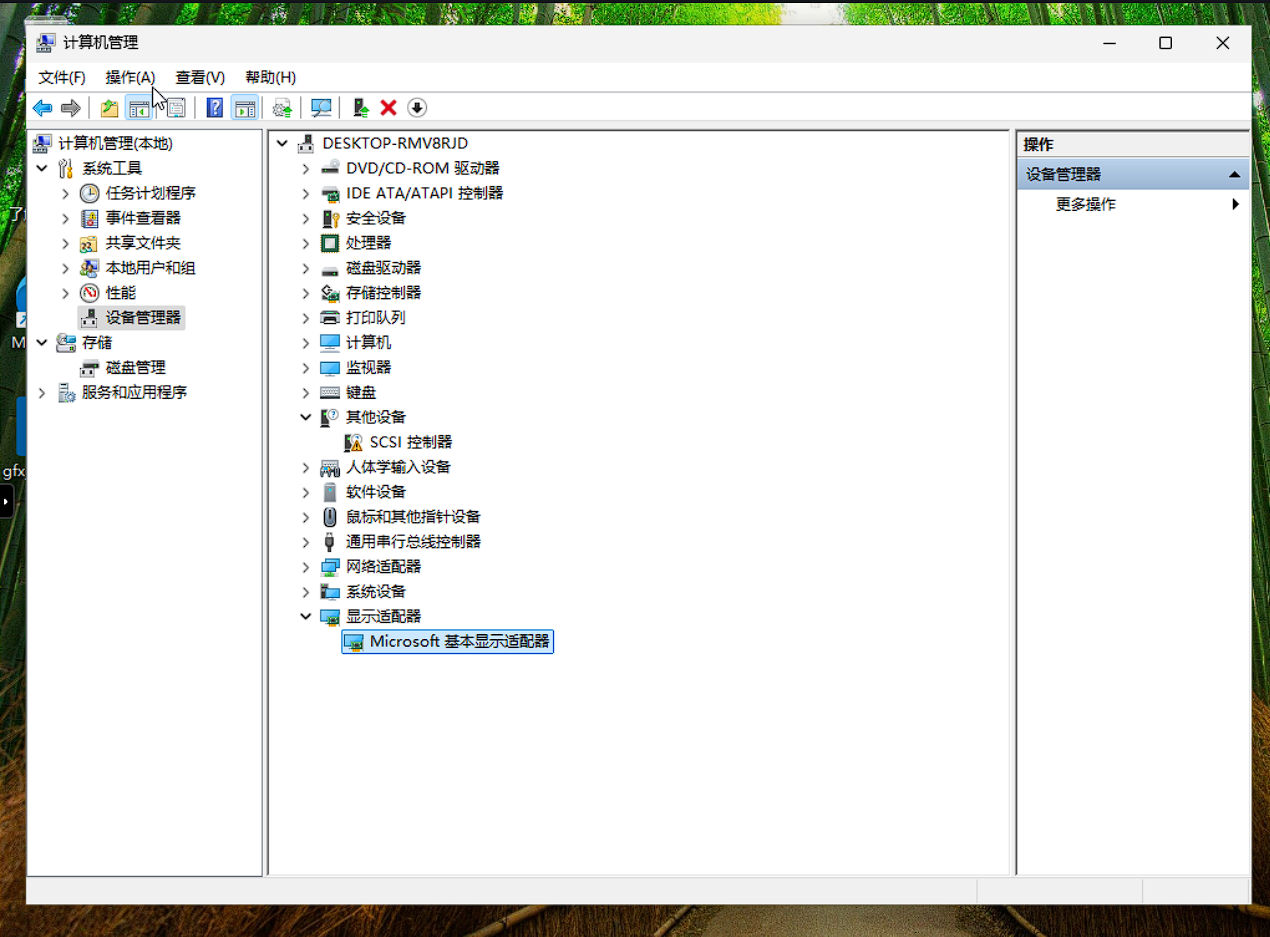Expand the 磁盘驱动器 category
Viewport: 1270px width, 937px height.
pos(306,268)
